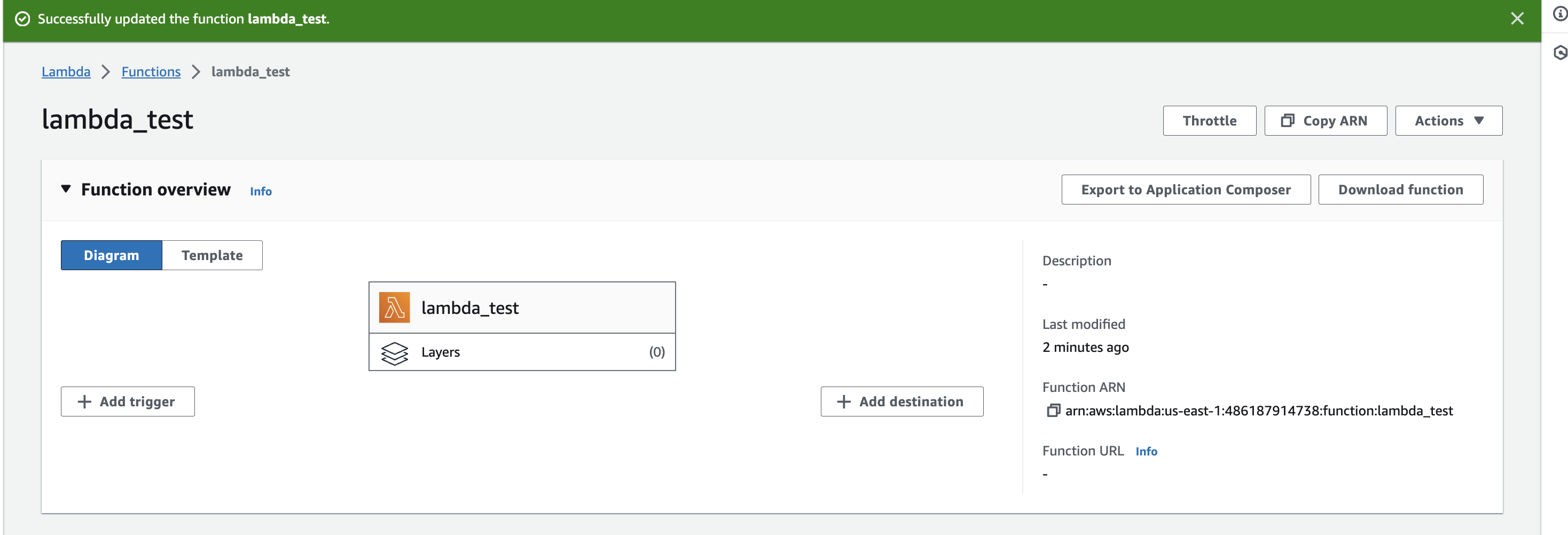Collapse the Function overview section
Viewport: 1568px width, 535px height.
coord(66,190)
